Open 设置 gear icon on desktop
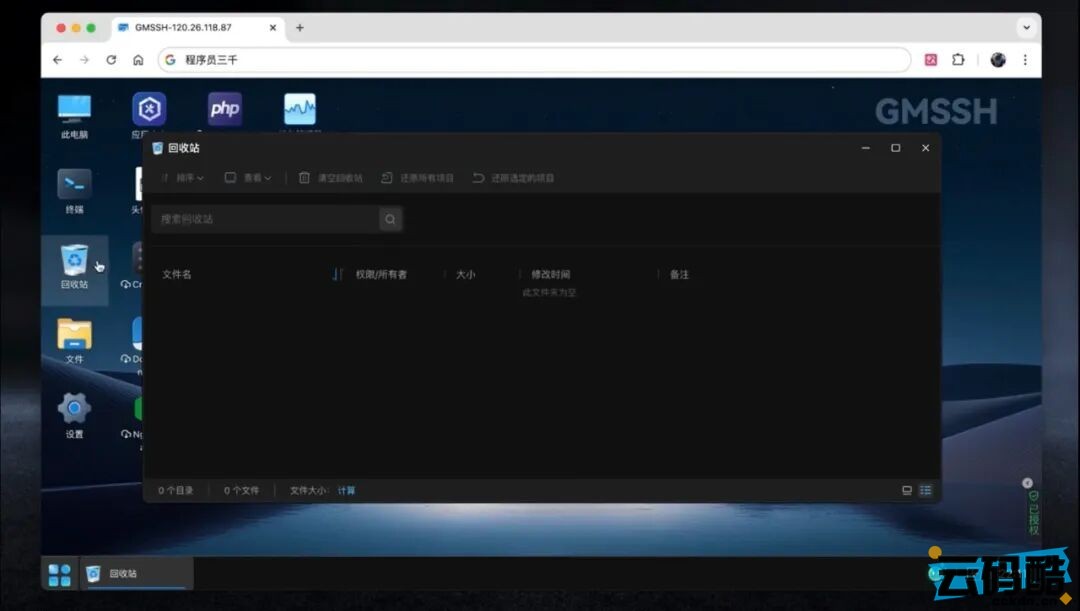Viewport: 1080px width, 611px height. (74, 409)
